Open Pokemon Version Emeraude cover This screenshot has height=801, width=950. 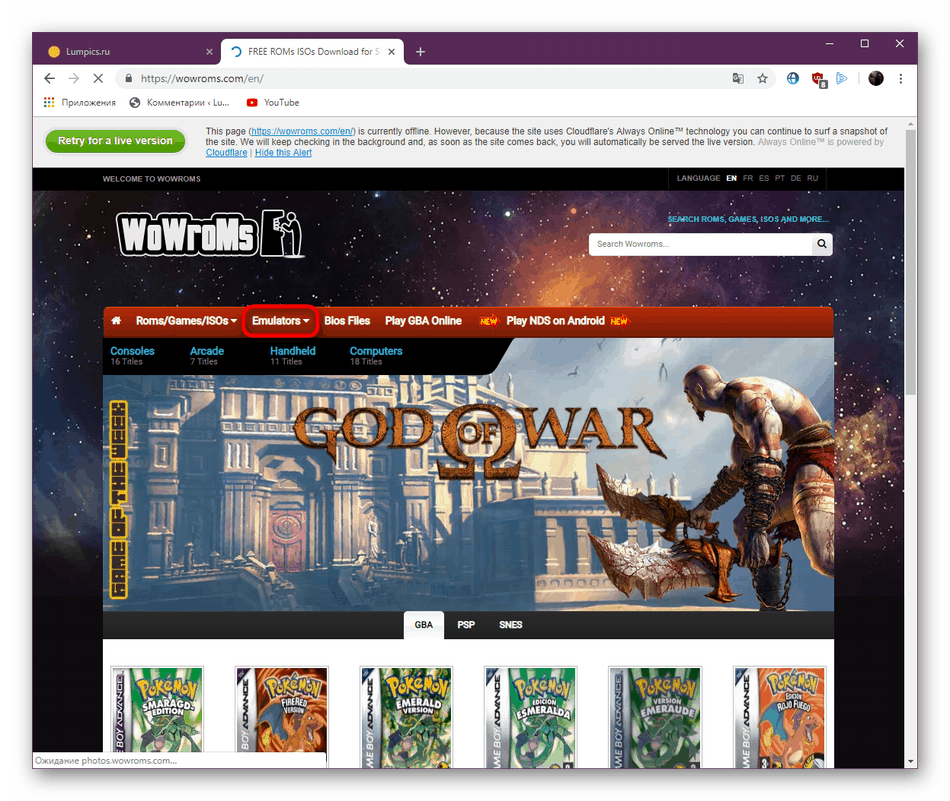tap(655, 717)
